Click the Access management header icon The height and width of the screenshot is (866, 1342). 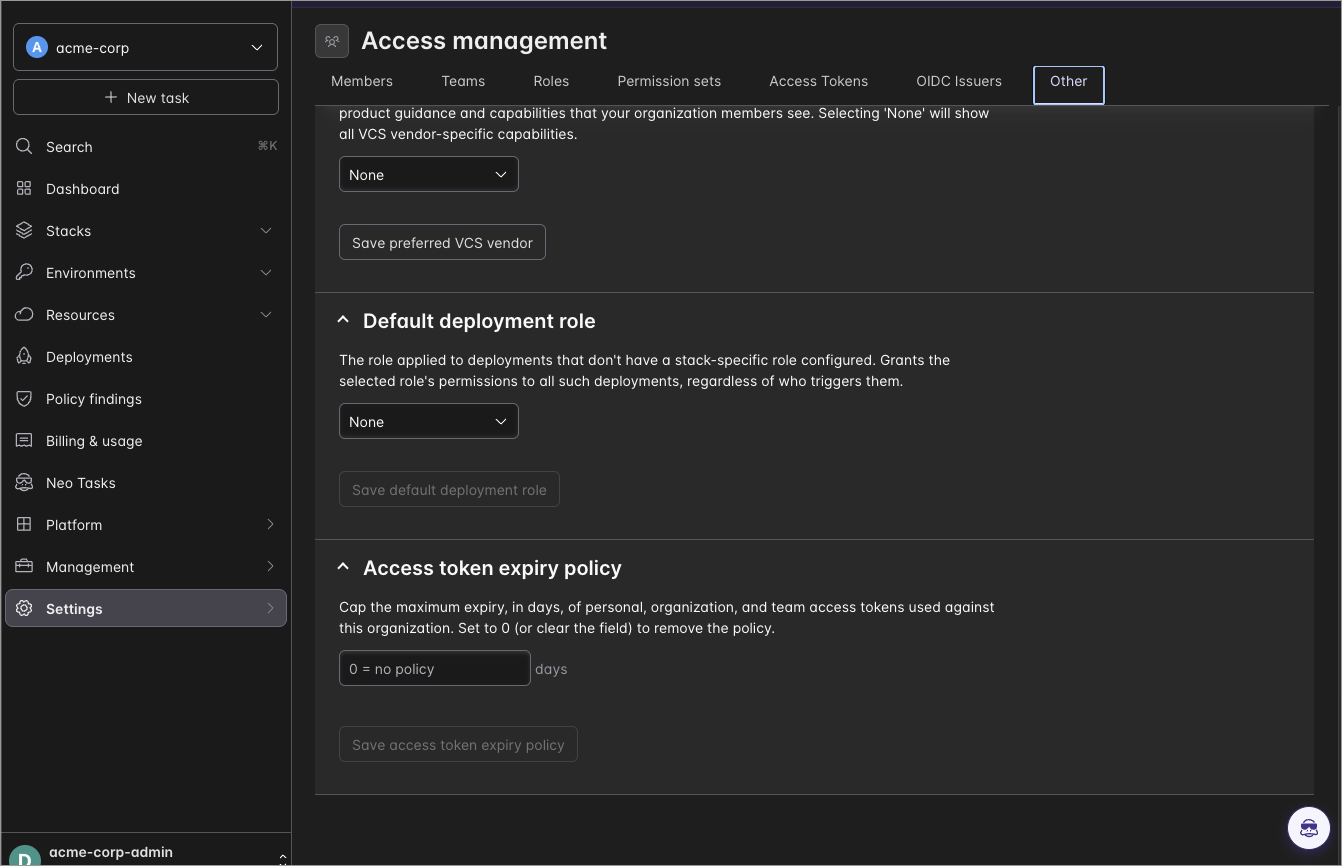[332, 41]
